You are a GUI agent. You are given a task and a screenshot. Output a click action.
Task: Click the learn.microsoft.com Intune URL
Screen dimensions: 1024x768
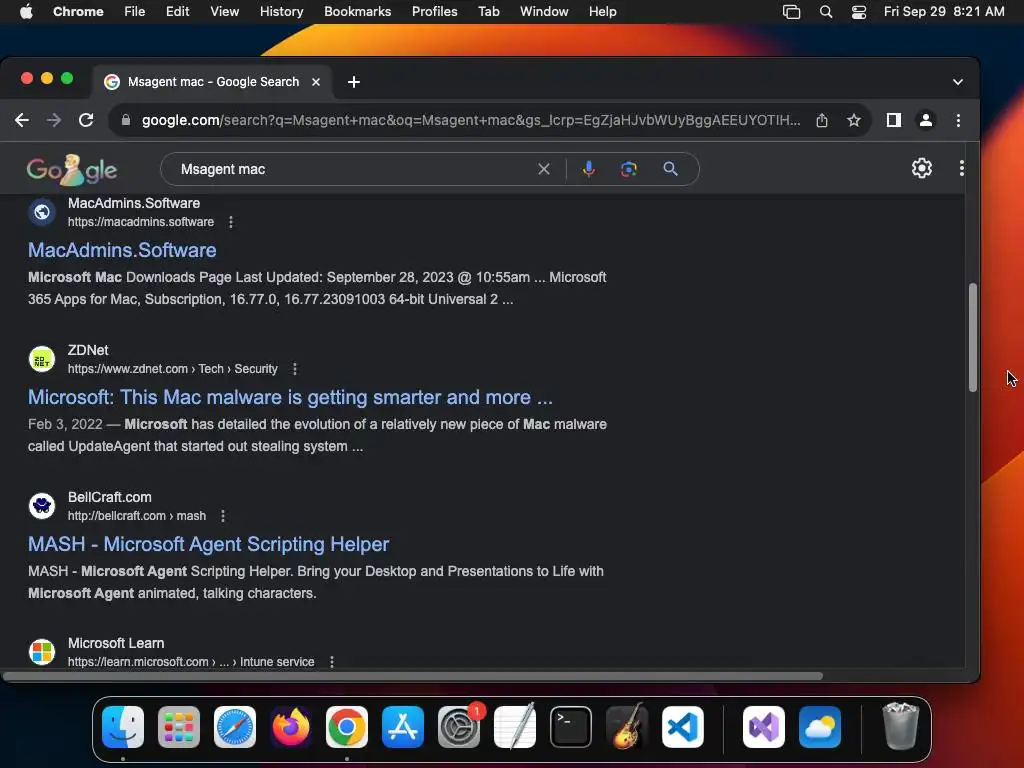point(191,662)
